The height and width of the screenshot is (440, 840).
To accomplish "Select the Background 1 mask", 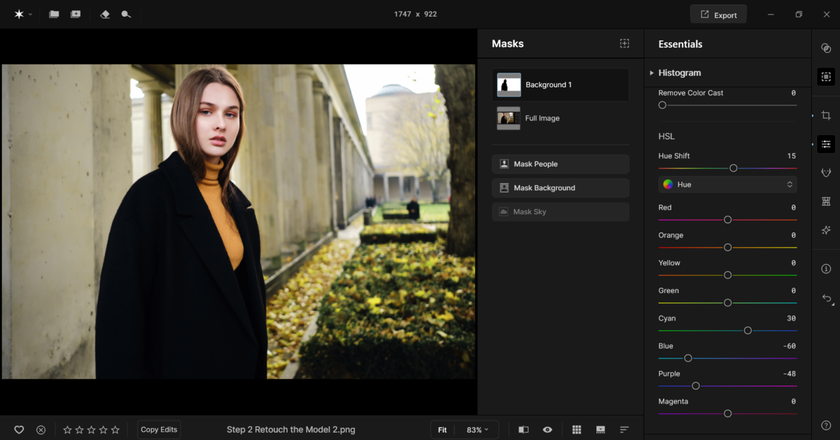I will (560, 85).
